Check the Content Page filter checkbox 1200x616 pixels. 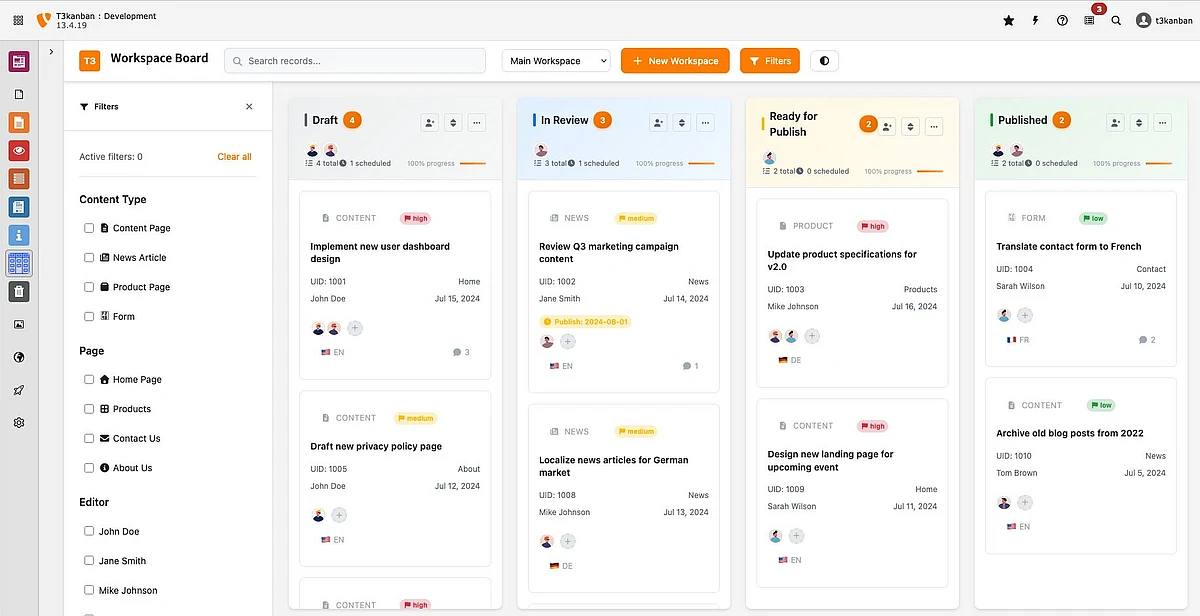[89, 228]
